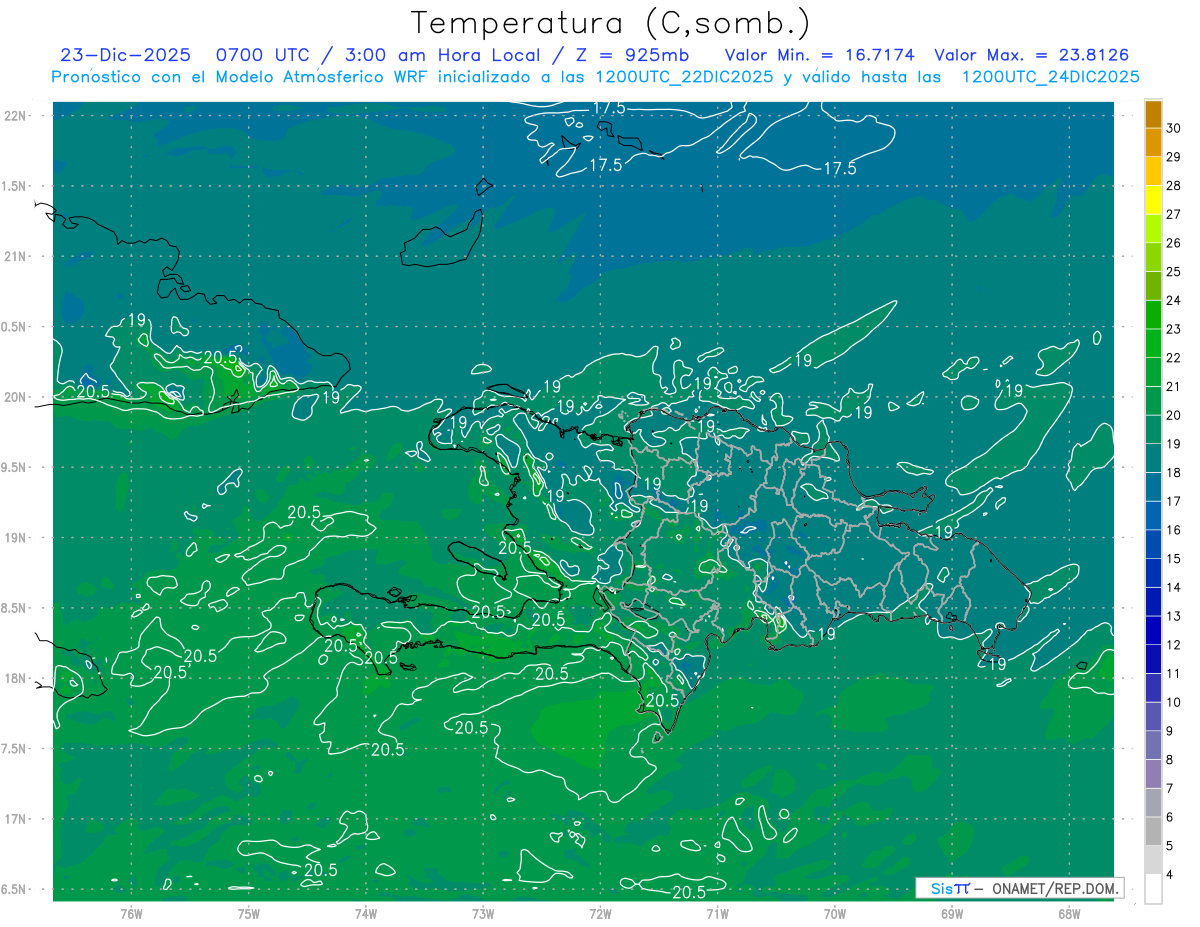This screenshot has width=1200, height=927.
Task: Click color bar label '11'
Action: 1174,673
